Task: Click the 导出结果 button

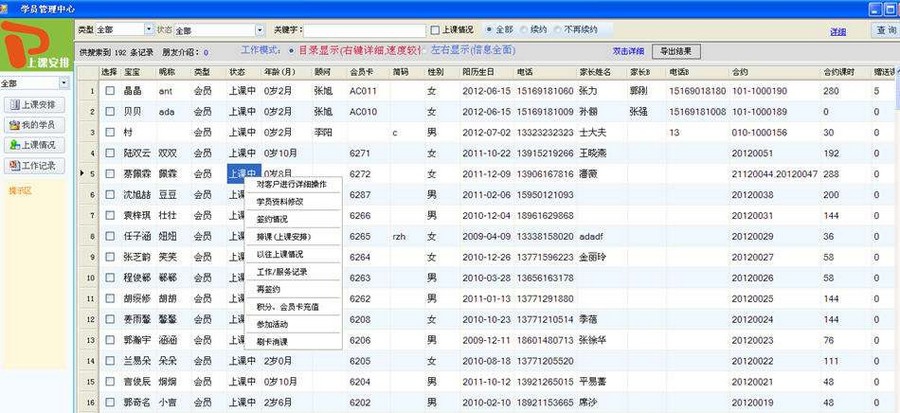Action: point(676,51)
